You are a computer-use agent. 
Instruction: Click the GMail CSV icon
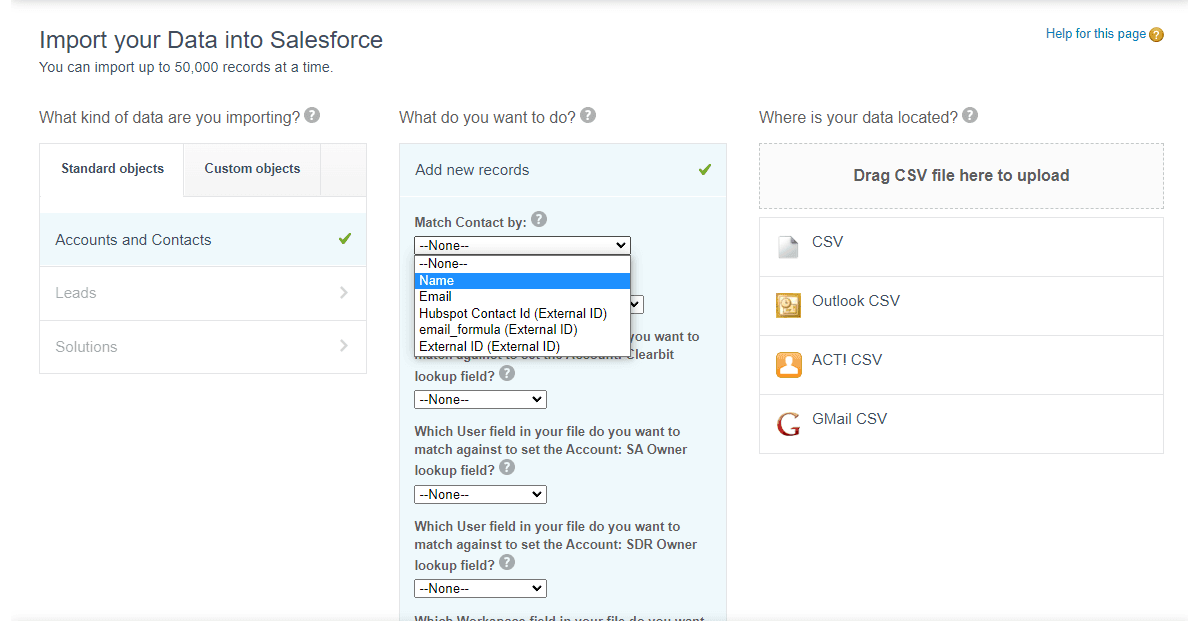click(790, 418)
